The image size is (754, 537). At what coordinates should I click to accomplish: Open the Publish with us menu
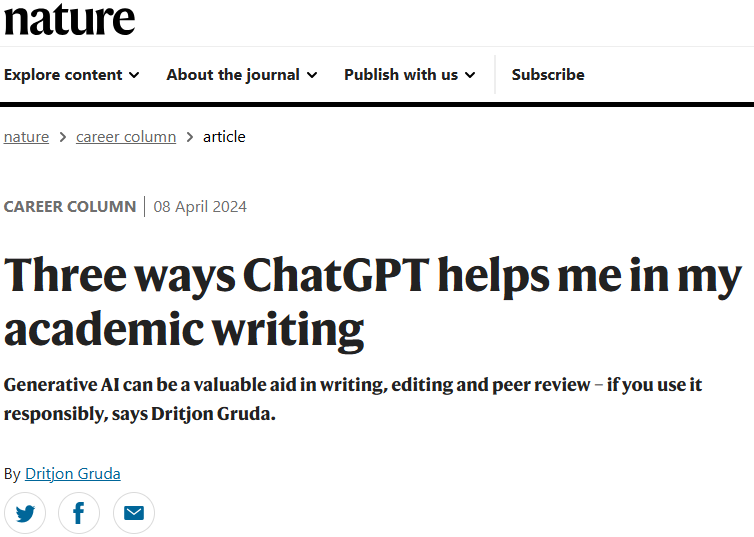point(410,75)
